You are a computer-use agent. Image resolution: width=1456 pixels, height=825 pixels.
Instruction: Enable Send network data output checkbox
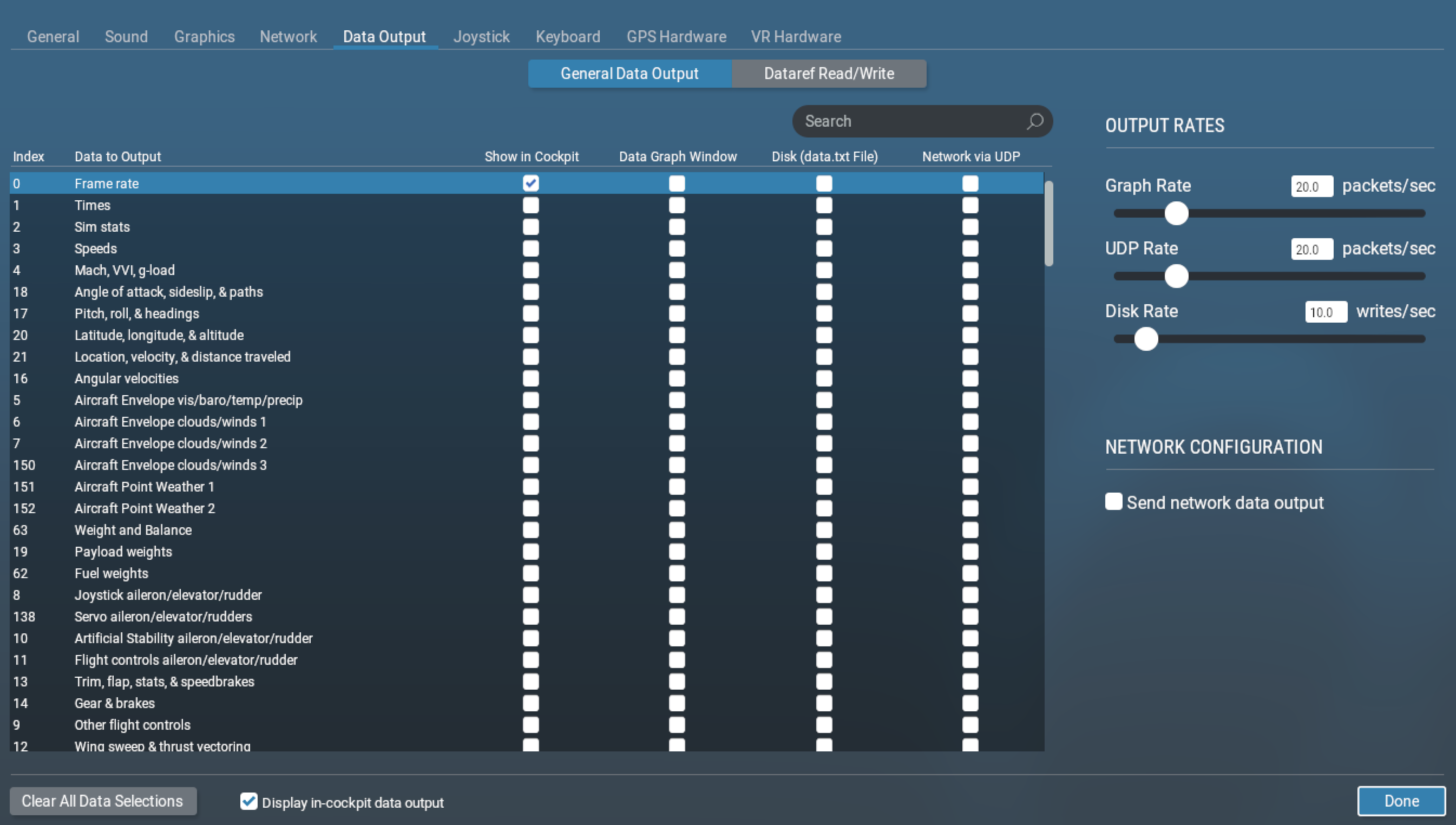(1112, 502)
